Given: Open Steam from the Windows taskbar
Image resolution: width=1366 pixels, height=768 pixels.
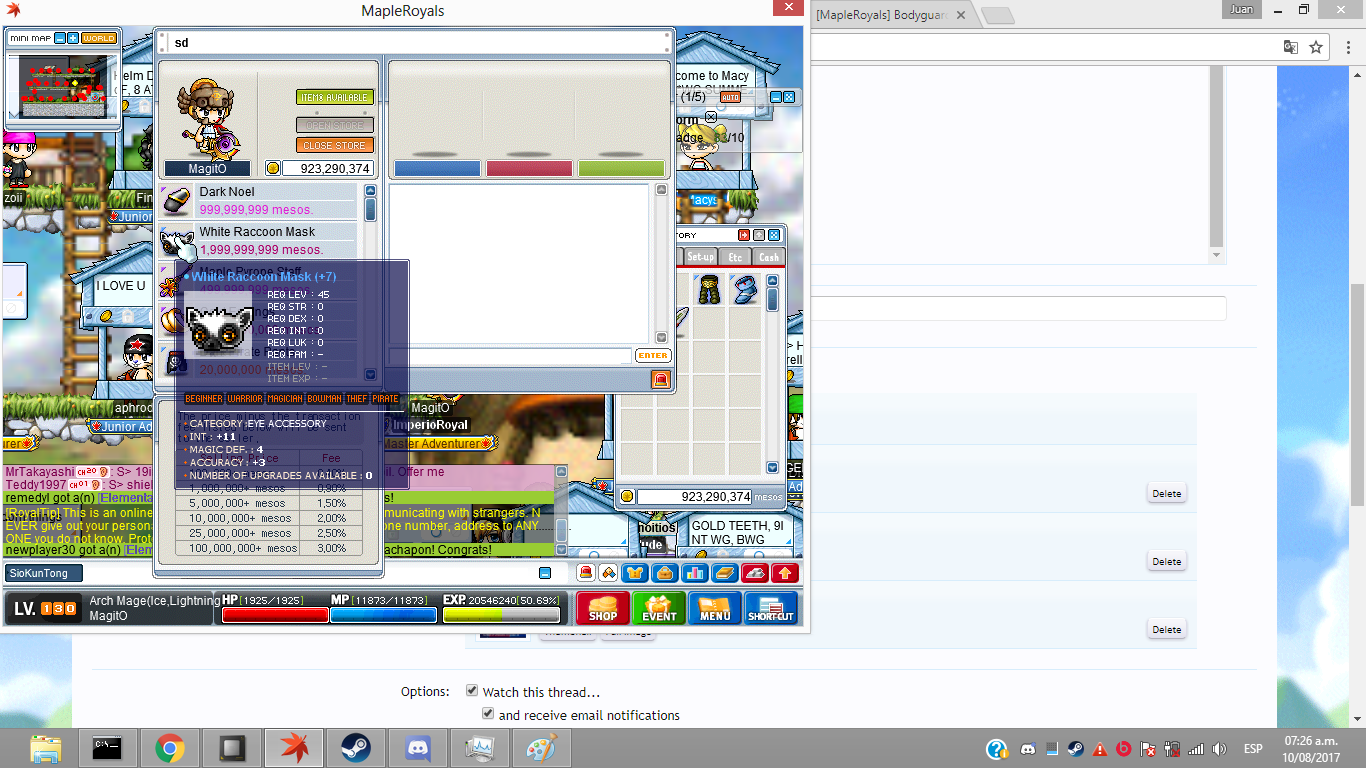Looking at the screenshot, I should pos(355,748).
